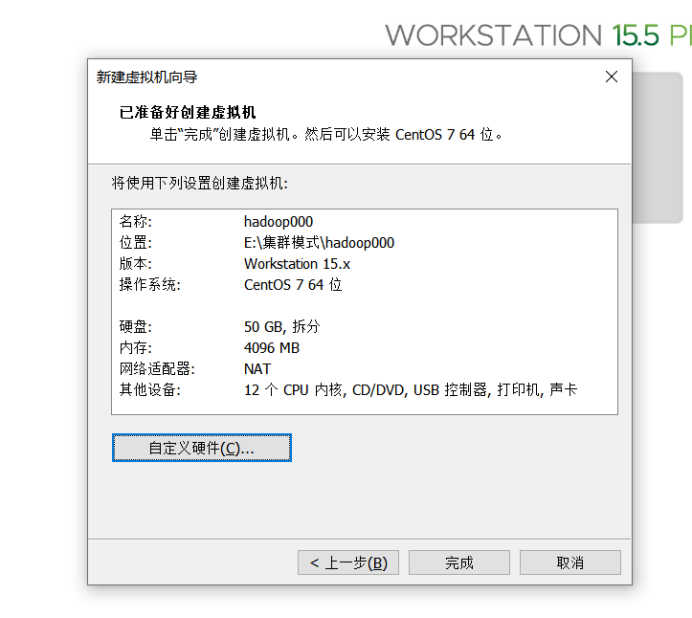Go back with 上一步(B) button
692x618 pixels.
click(348, 562)
